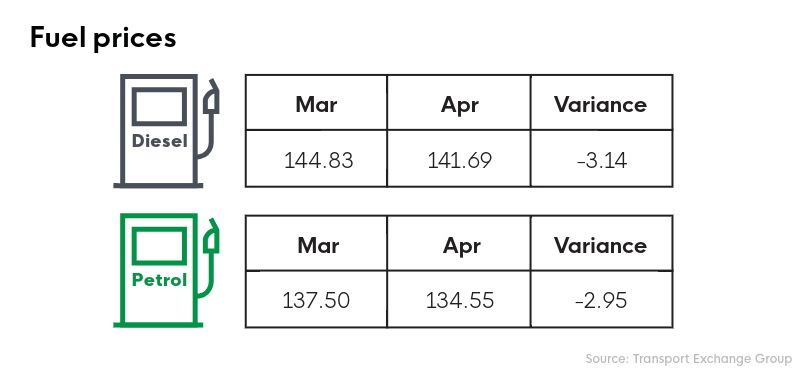Select the Petrol April price 134.55

(460, 300)
